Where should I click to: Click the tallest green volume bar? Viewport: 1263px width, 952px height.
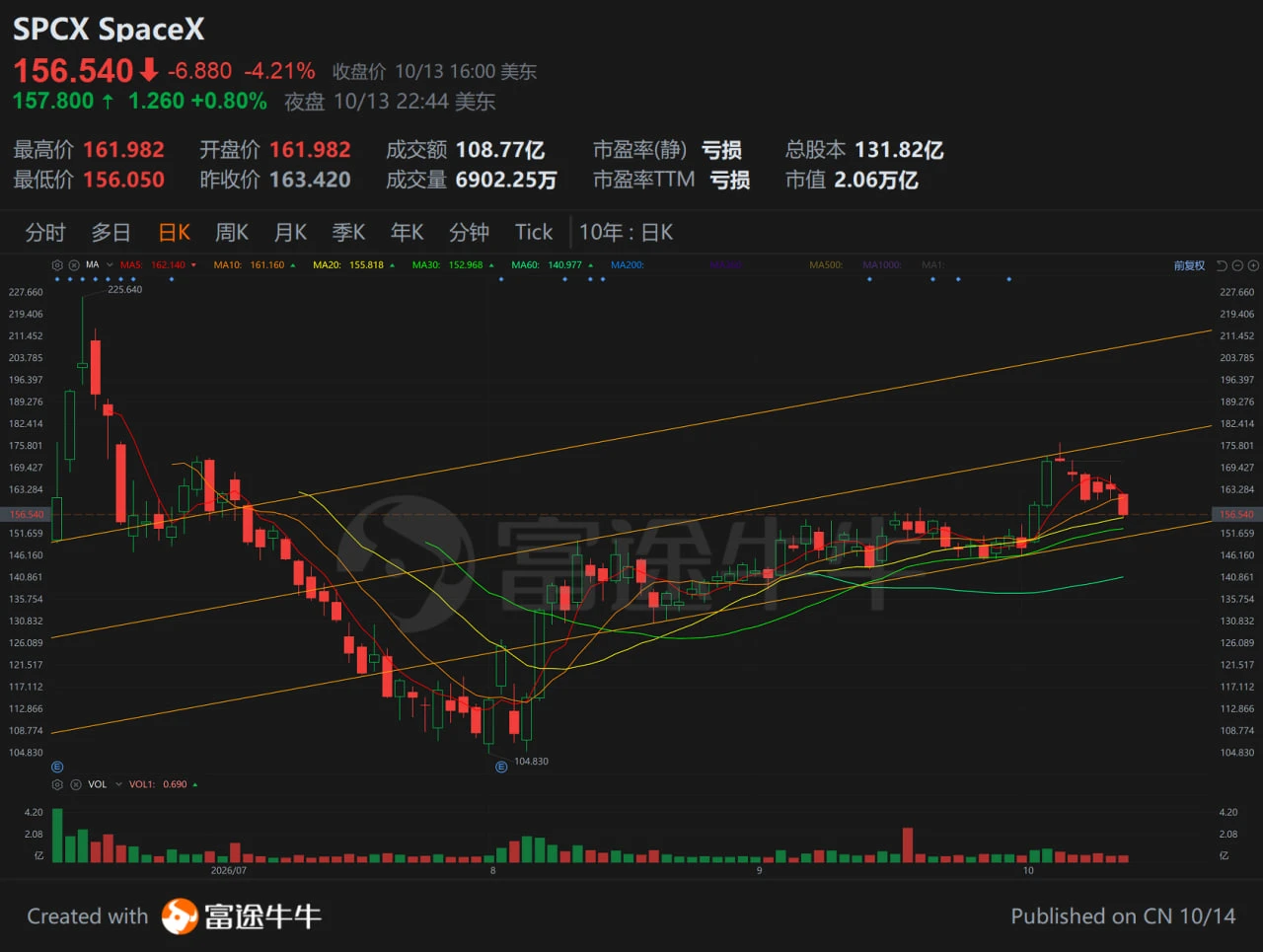click(x=57, y=836)
